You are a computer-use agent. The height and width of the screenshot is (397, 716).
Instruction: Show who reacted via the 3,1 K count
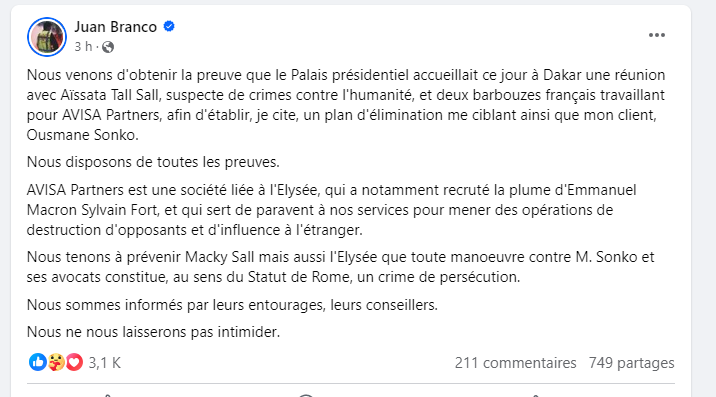(105, 363)
